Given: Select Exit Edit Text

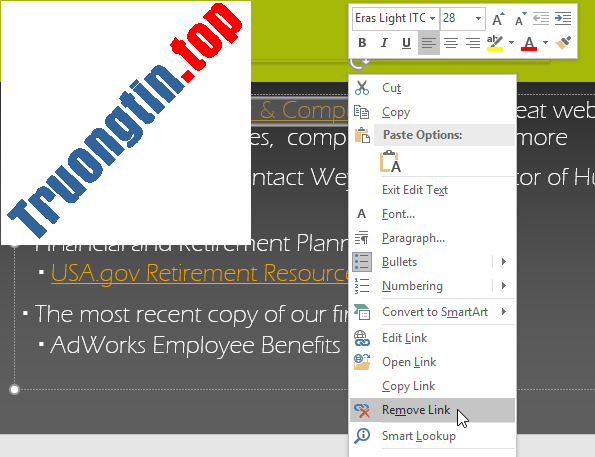Looking at the screenshot, I should (x=415, y=190).
